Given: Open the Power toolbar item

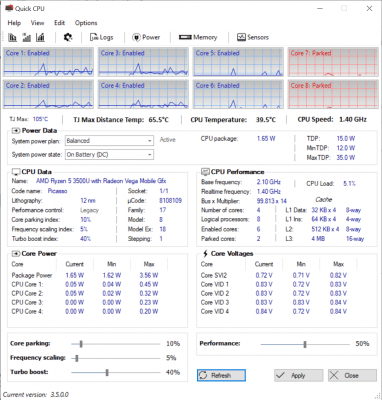Looking at the screenshot, I should click(x=146, y=37).
